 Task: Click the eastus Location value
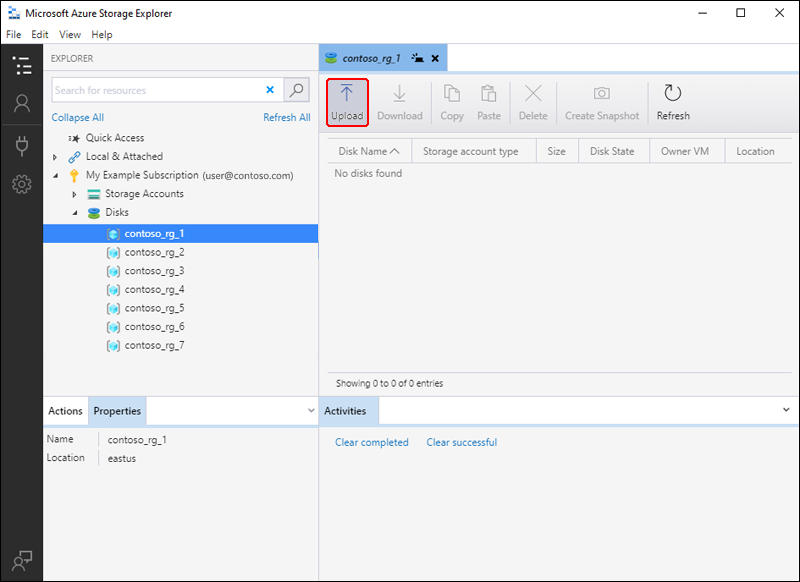coord(122,458)
